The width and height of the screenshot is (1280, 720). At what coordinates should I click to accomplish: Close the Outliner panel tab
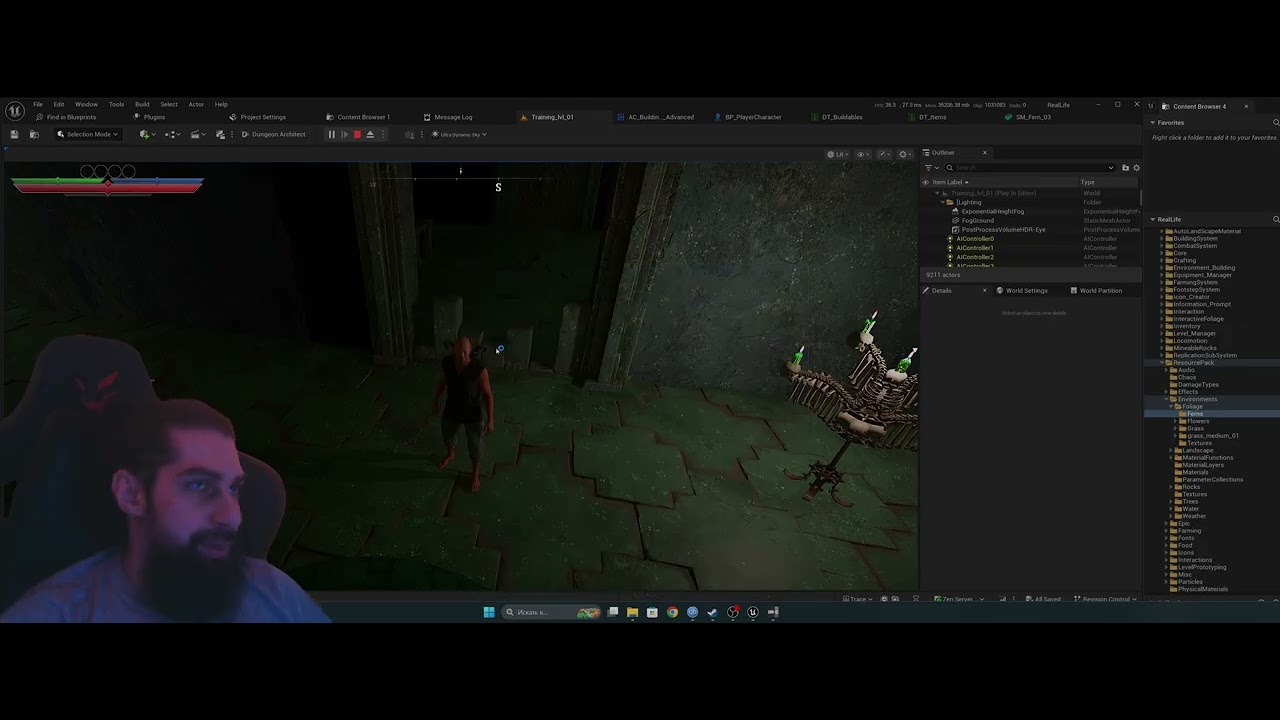coord(984,153)
